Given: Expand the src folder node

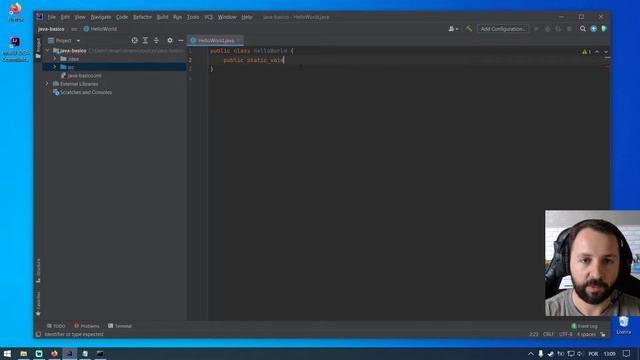Looking at the screenshot, I should (x=55, y=67).
